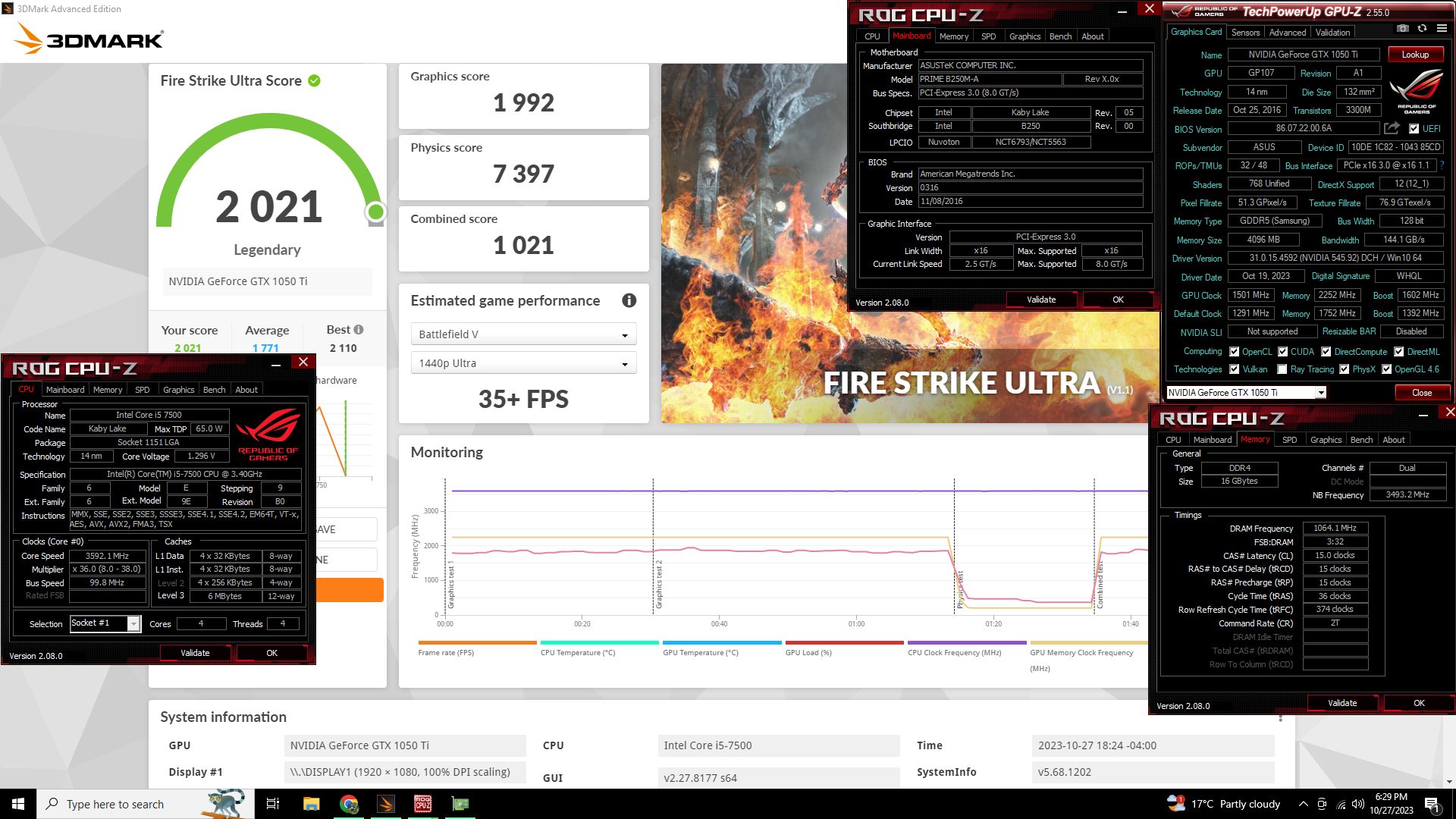Open Google Chrome from taskbar
The width and height of the screenshot is (1456, 819).
349,804
